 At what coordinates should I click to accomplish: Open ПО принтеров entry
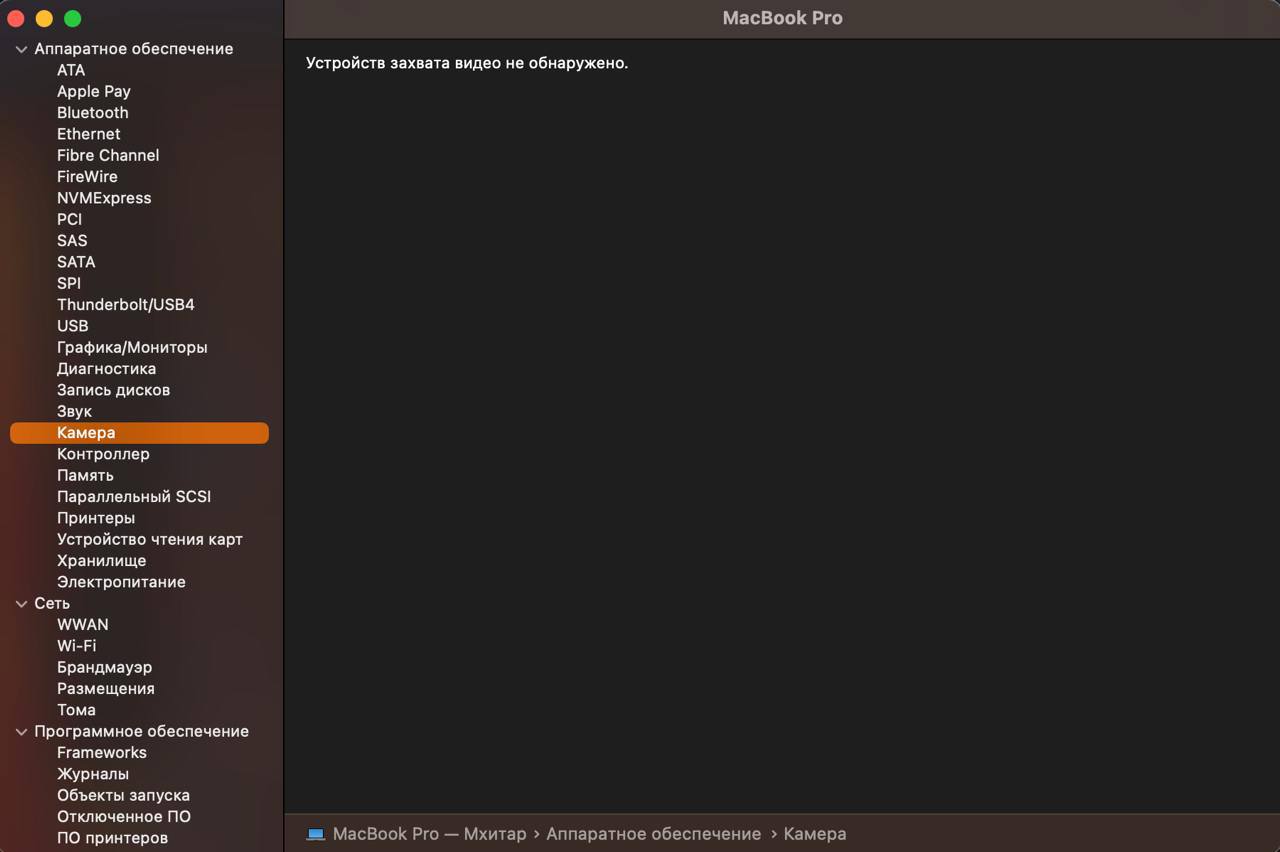click(x=112, y=838)
